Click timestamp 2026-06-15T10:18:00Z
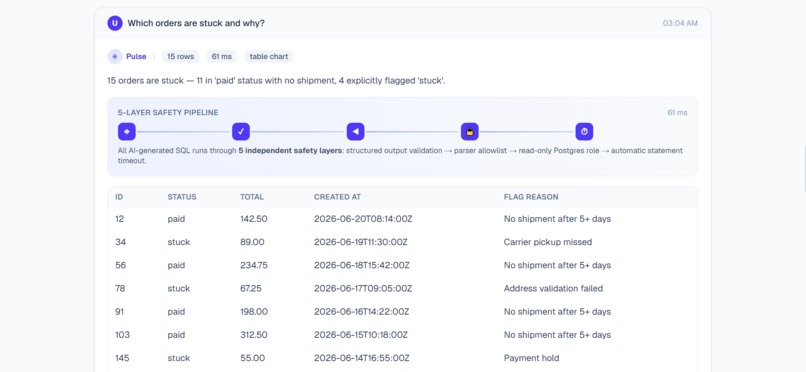 pyautogui.click(x=361, y=334)
